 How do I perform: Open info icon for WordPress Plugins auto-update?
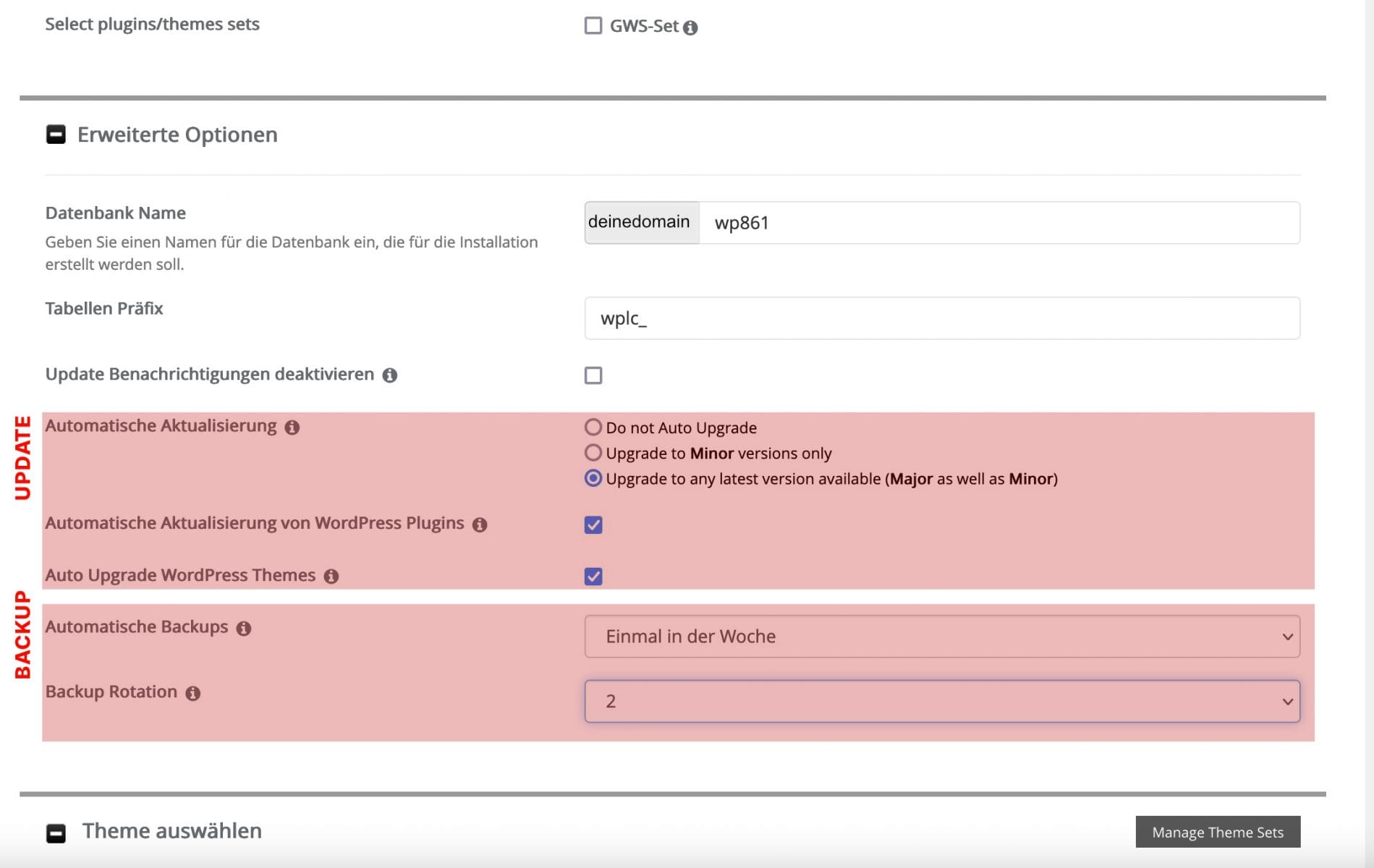pyautogui.click(x=479, y=524)
